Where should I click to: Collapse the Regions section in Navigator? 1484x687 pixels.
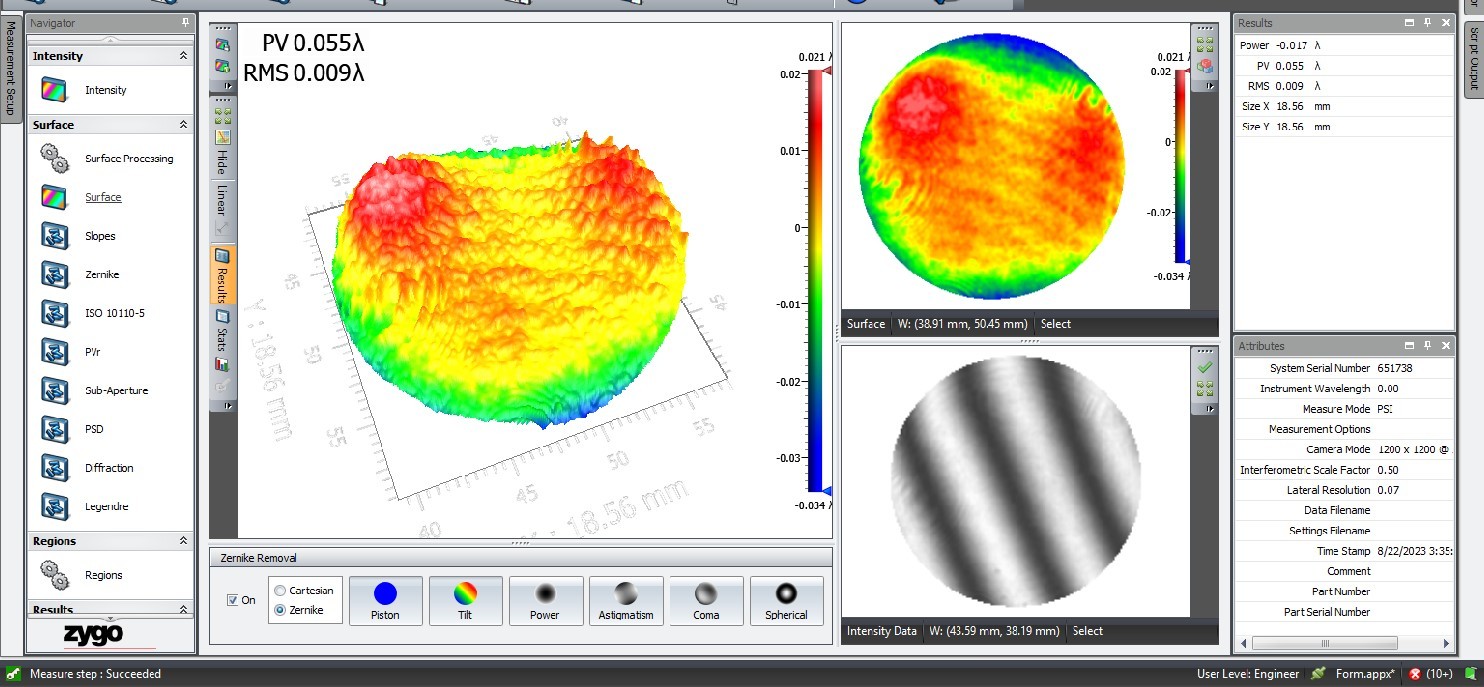coord(183,541)
